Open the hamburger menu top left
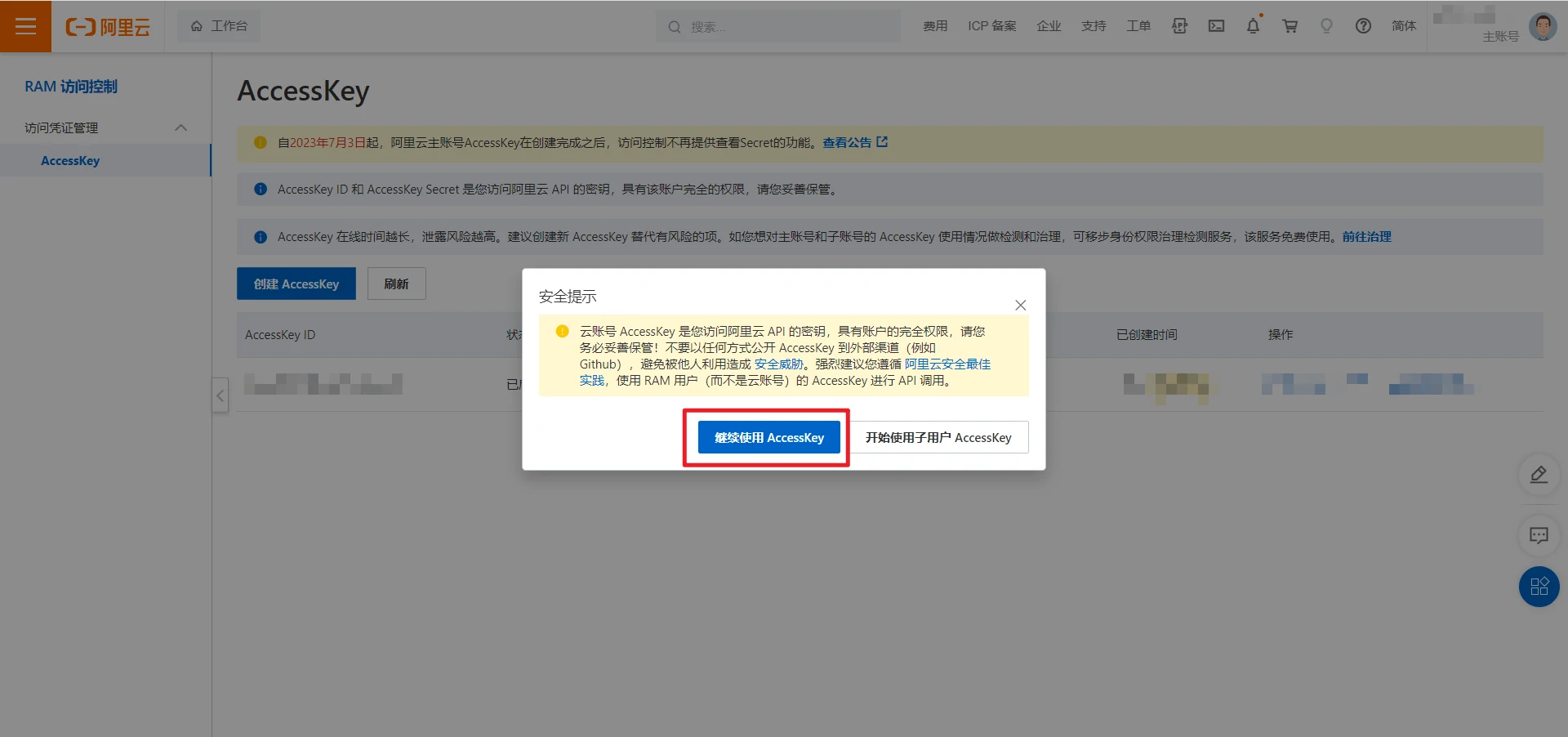 pyautogui.click(x=26, y=26)
